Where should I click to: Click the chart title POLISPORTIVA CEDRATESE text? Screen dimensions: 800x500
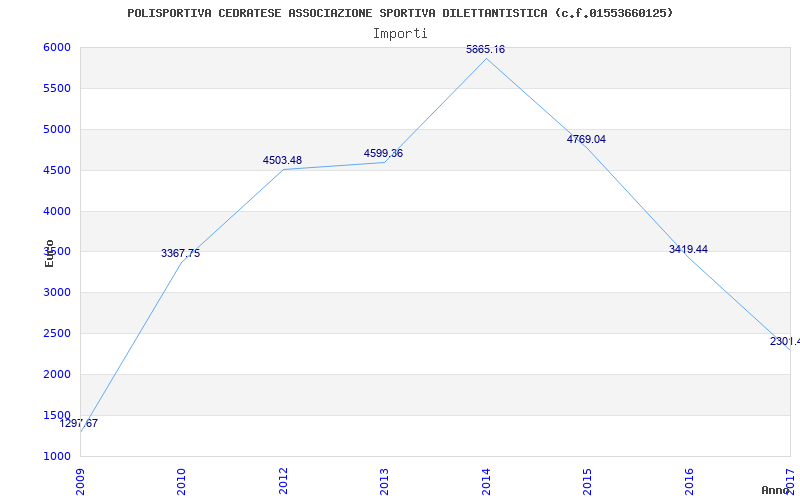(400, 13)
